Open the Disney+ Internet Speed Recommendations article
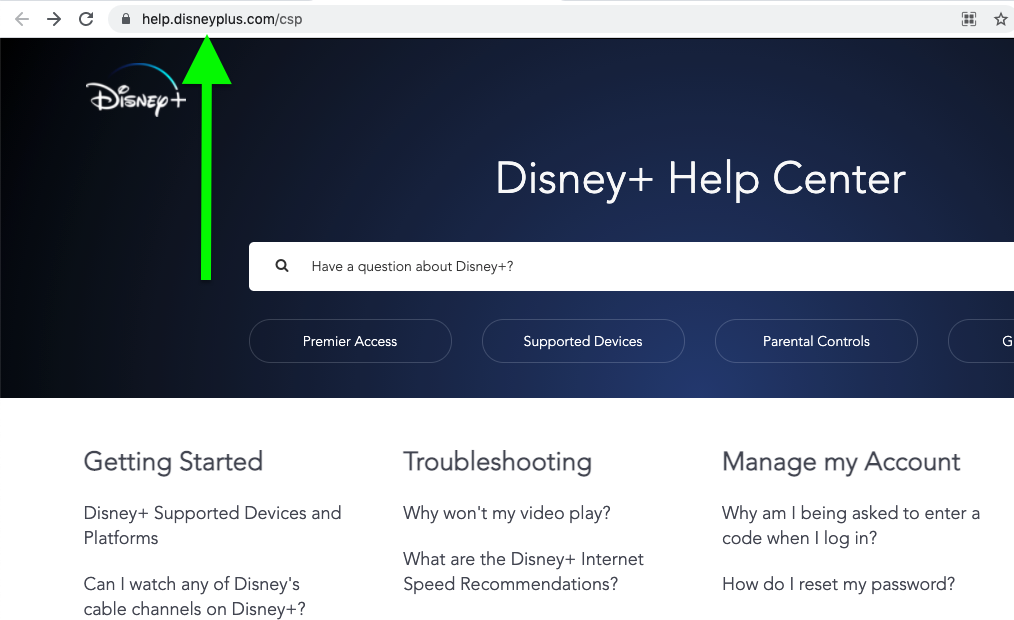1014x620 pixels. pyautogui.click(x=523, y=571)
